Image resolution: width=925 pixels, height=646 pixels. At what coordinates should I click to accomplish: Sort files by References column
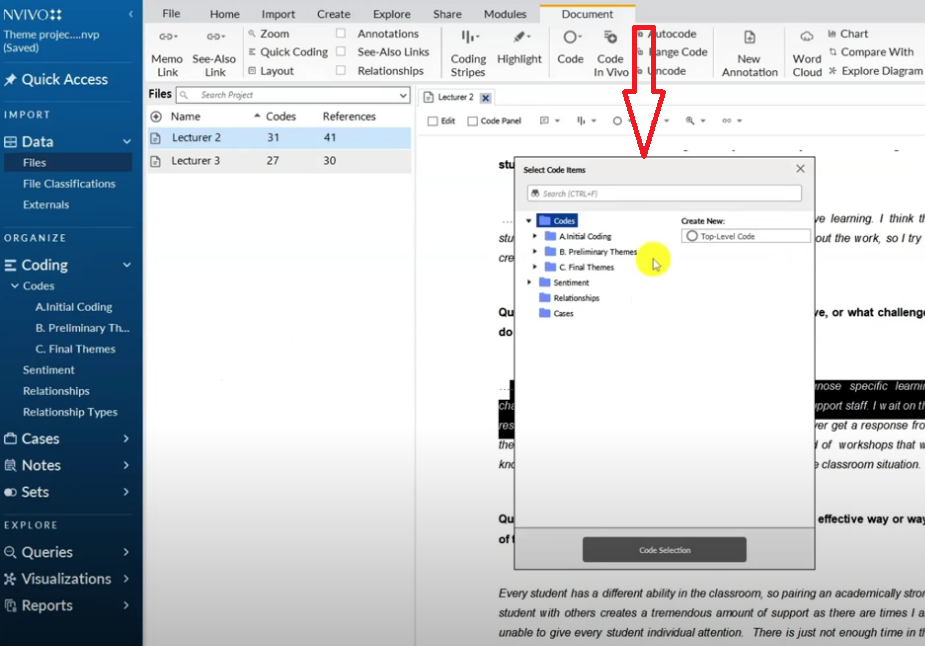coord(349,117)
